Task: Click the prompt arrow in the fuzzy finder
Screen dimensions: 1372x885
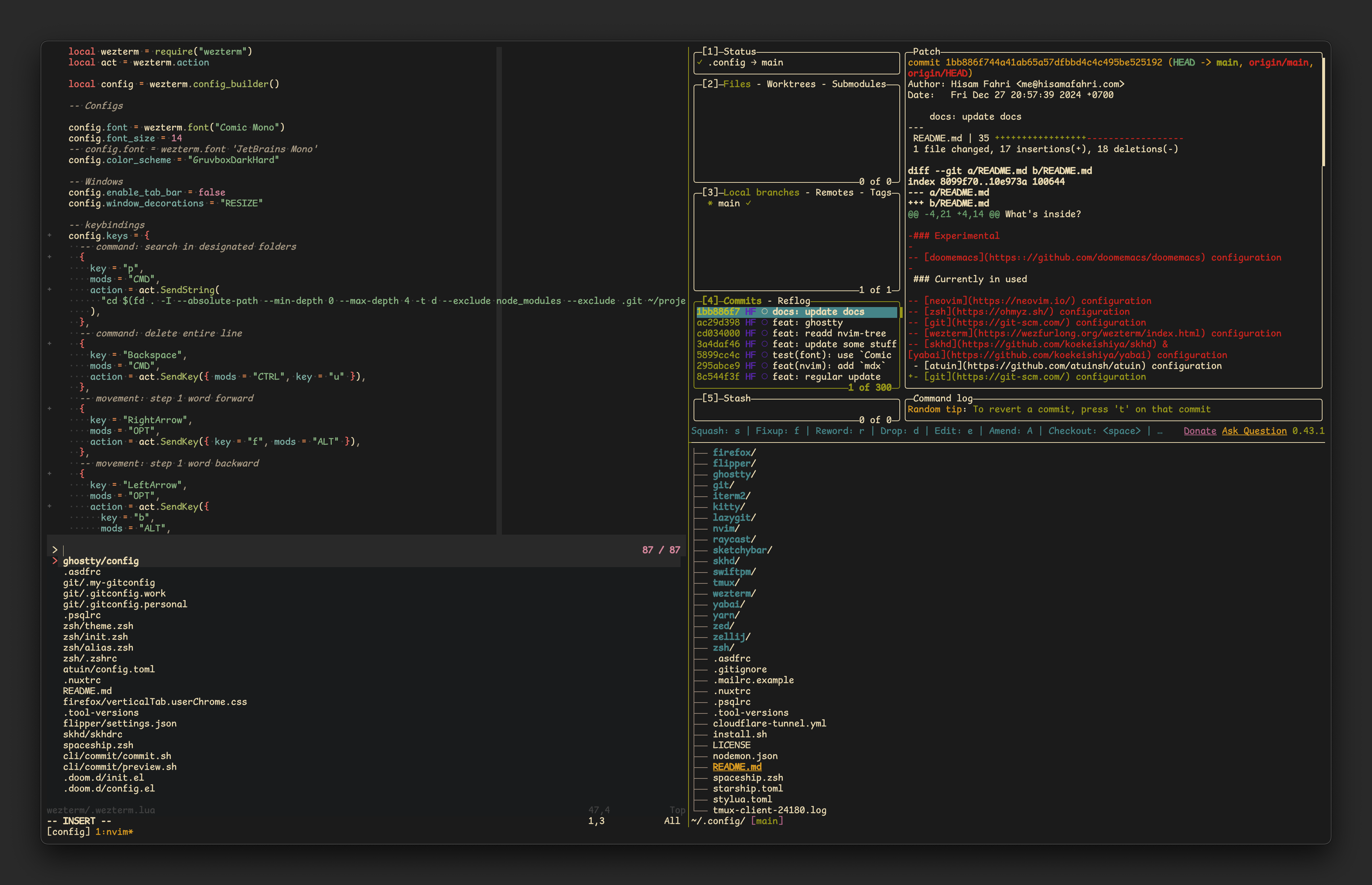Action: pyautogui.click(x=55, y=550)
